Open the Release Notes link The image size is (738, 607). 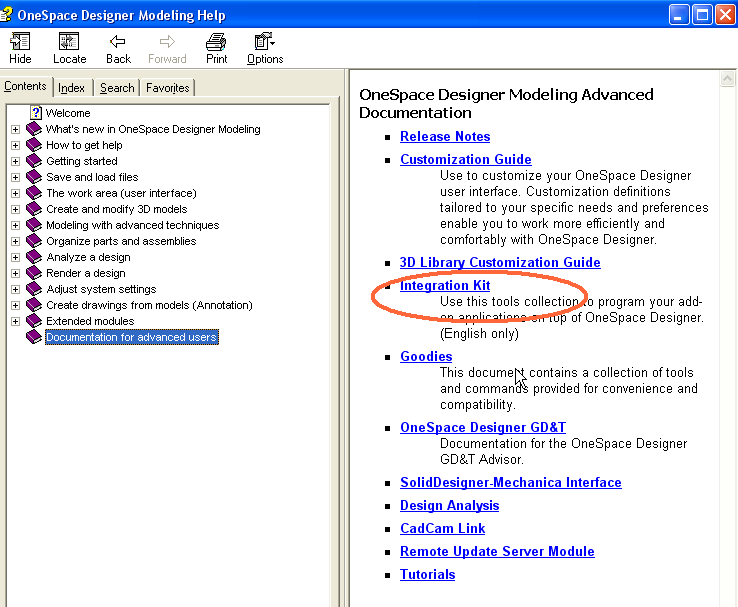[x=445, y=136]
